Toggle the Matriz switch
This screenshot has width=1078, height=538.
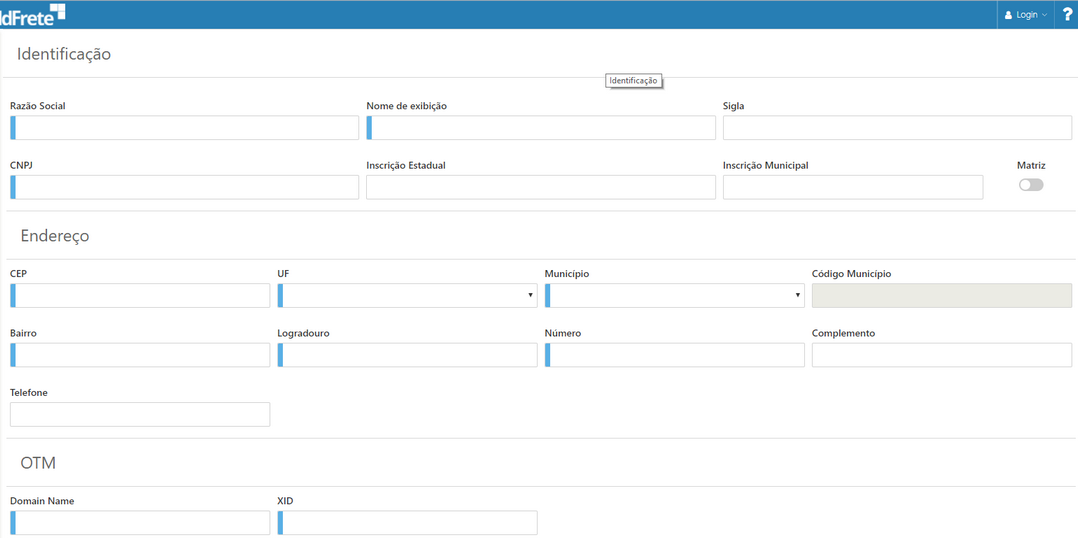pos(1030,185)
